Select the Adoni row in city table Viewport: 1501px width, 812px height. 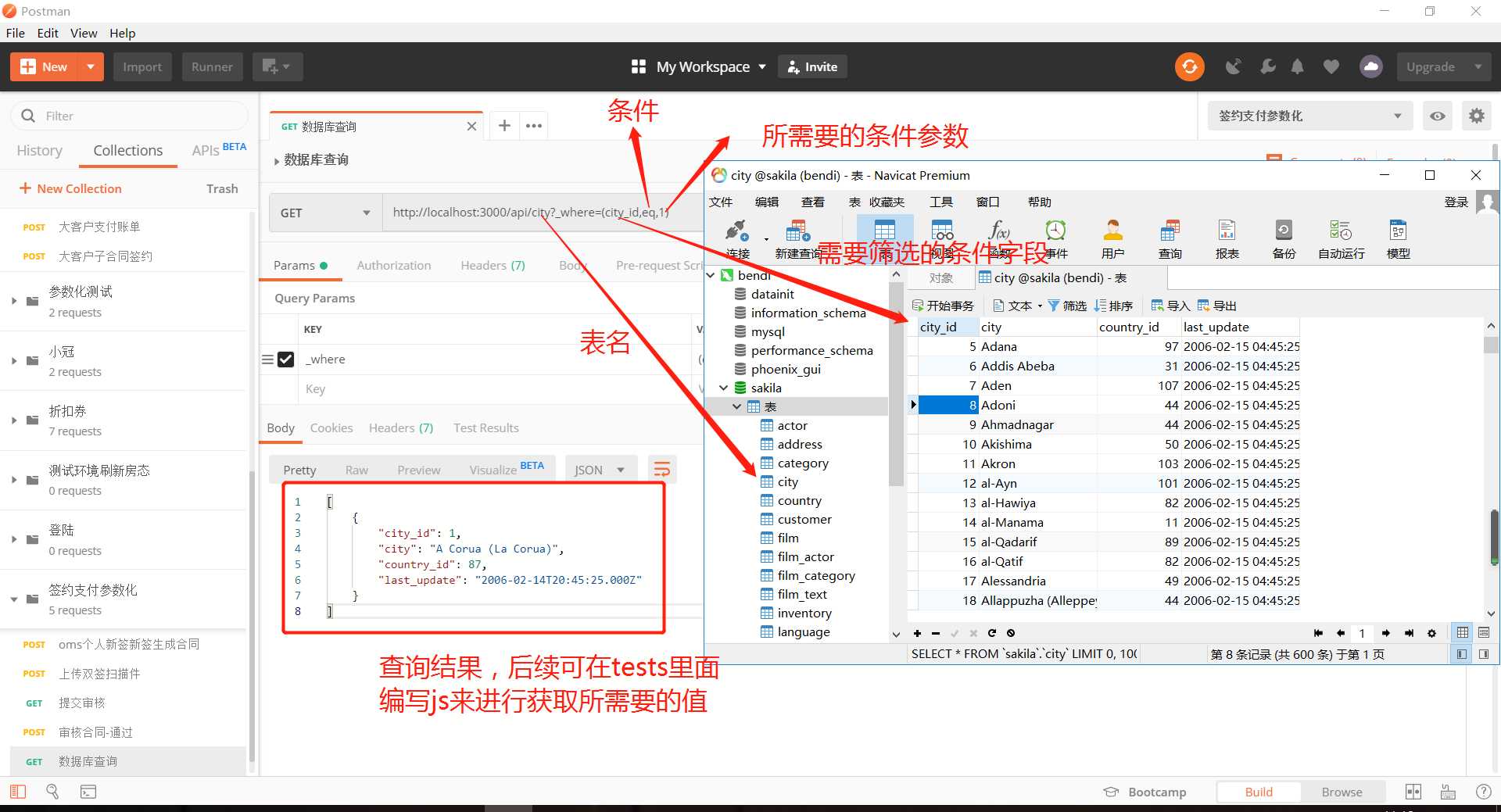(x=1109, y=405)
